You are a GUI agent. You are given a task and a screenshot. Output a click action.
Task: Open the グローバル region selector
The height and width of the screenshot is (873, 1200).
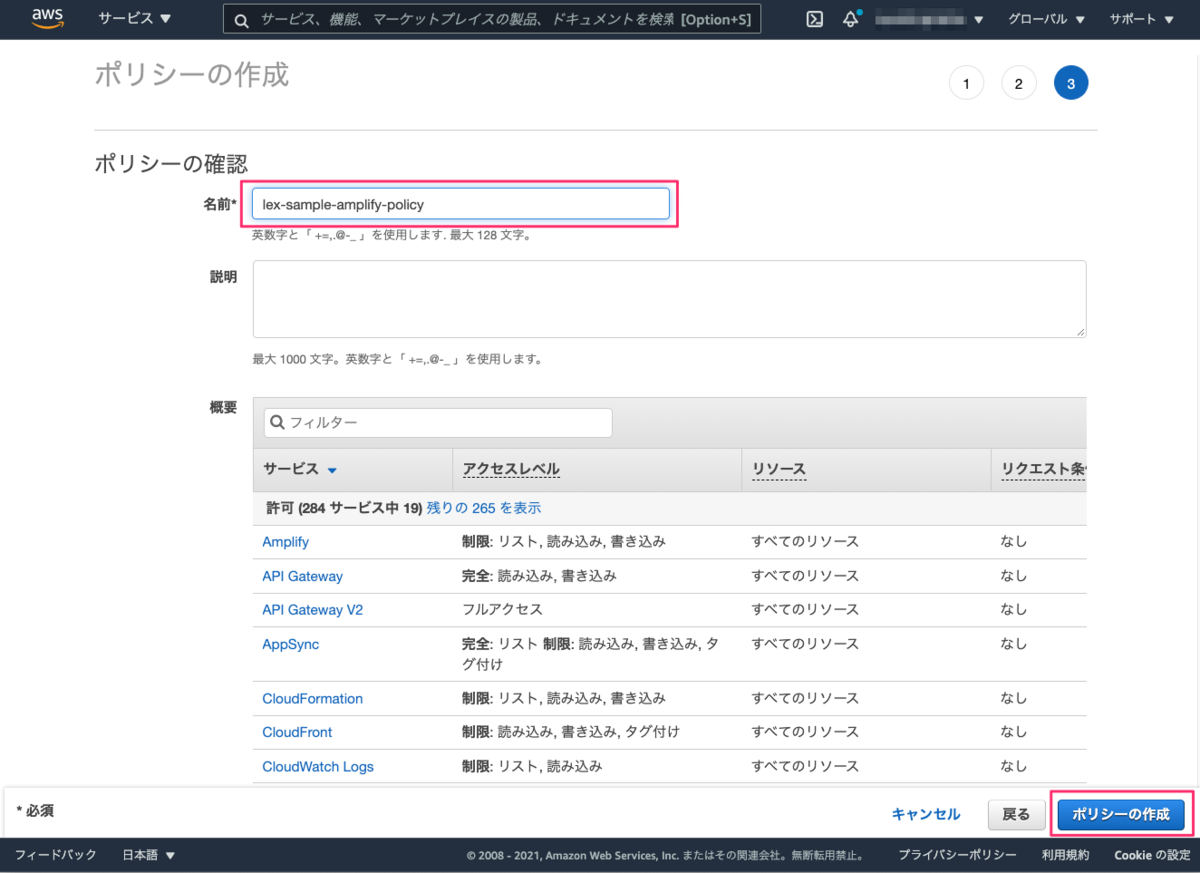tap(1046, 18)
